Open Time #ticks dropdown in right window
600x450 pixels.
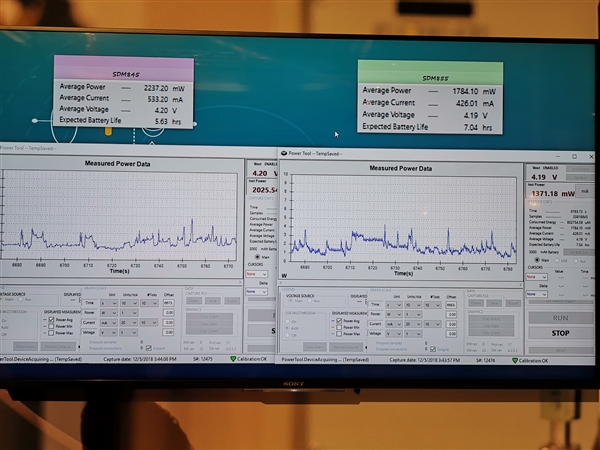tap(432, 305)
